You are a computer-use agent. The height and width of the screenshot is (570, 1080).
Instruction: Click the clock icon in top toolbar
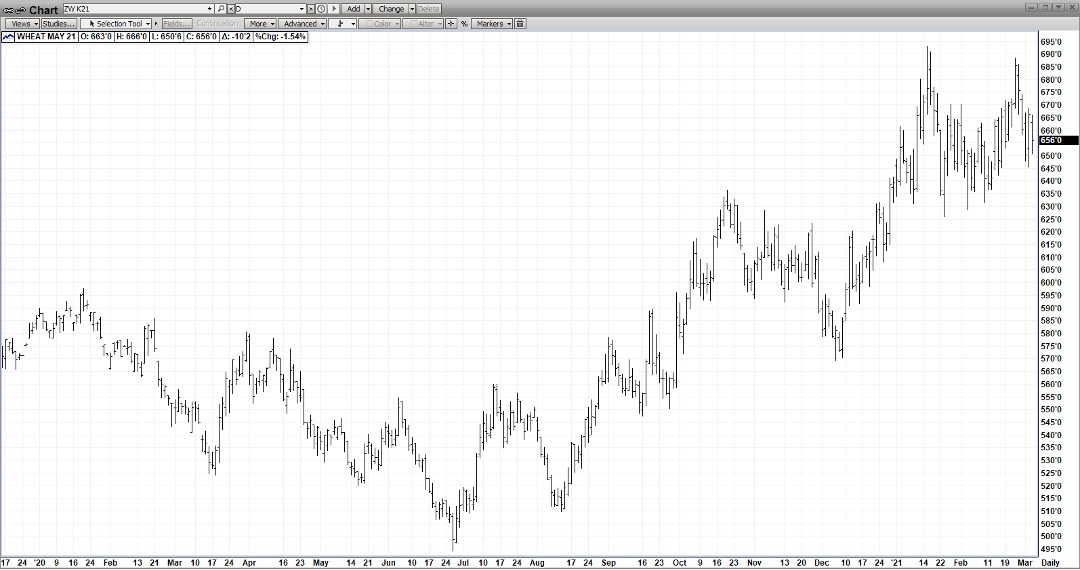click(x=321, y=9)
